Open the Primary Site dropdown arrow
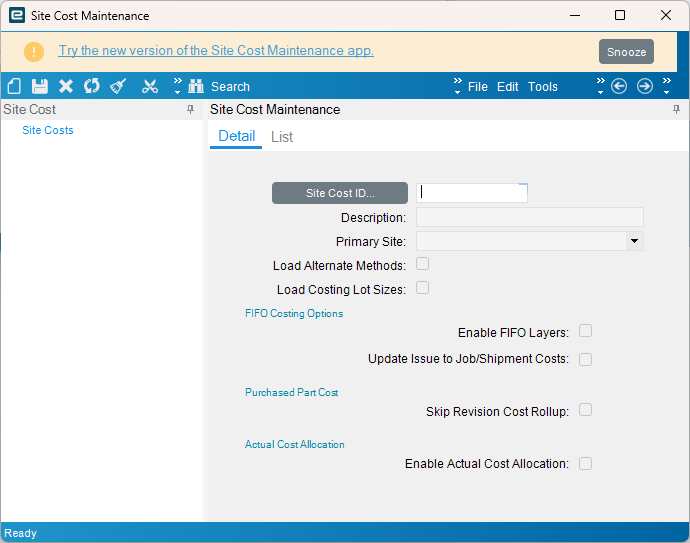The image size is (690, 543). pos(634,241)
